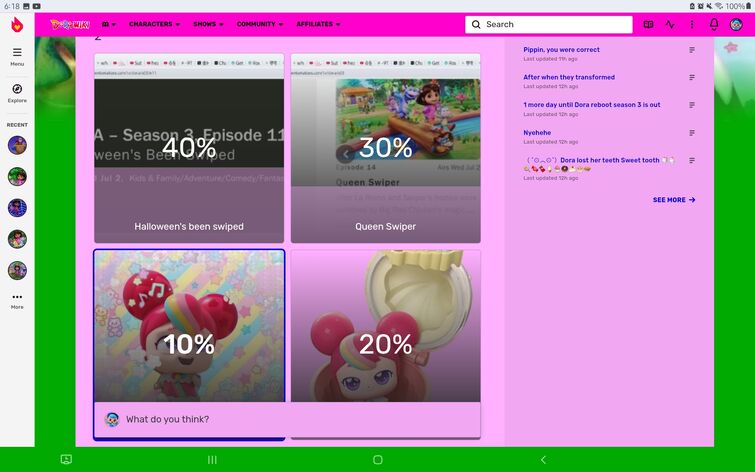Select the 10% poll image option
755x472 pixels.
pyautogui.click(x=189, y=326)
